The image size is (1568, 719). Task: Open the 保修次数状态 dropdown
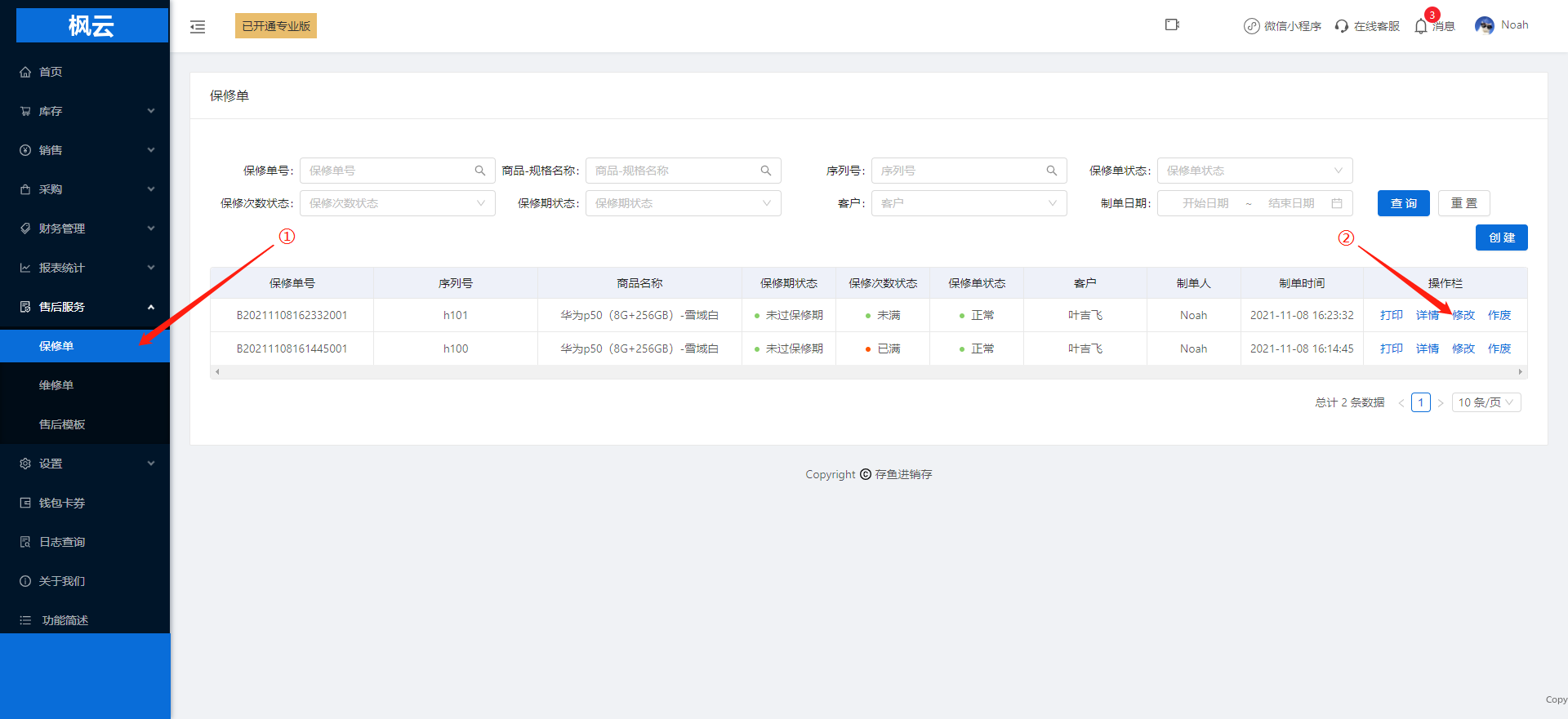[397, 203]
